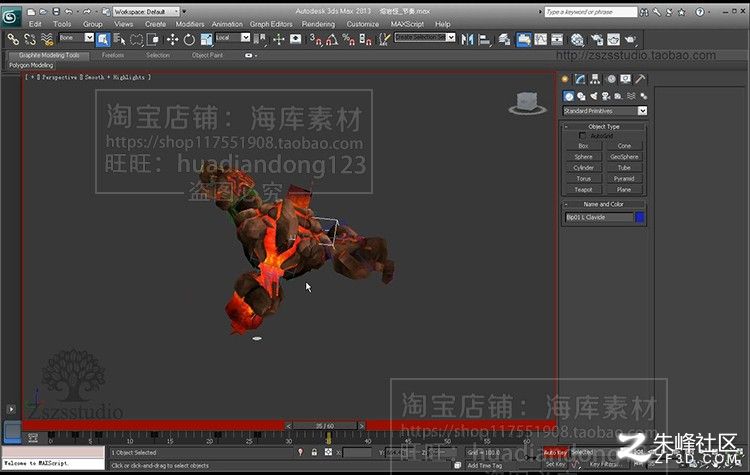
Task: Click the Sphere primitive button
Action: pyautogui.click(x=583, y=157)
